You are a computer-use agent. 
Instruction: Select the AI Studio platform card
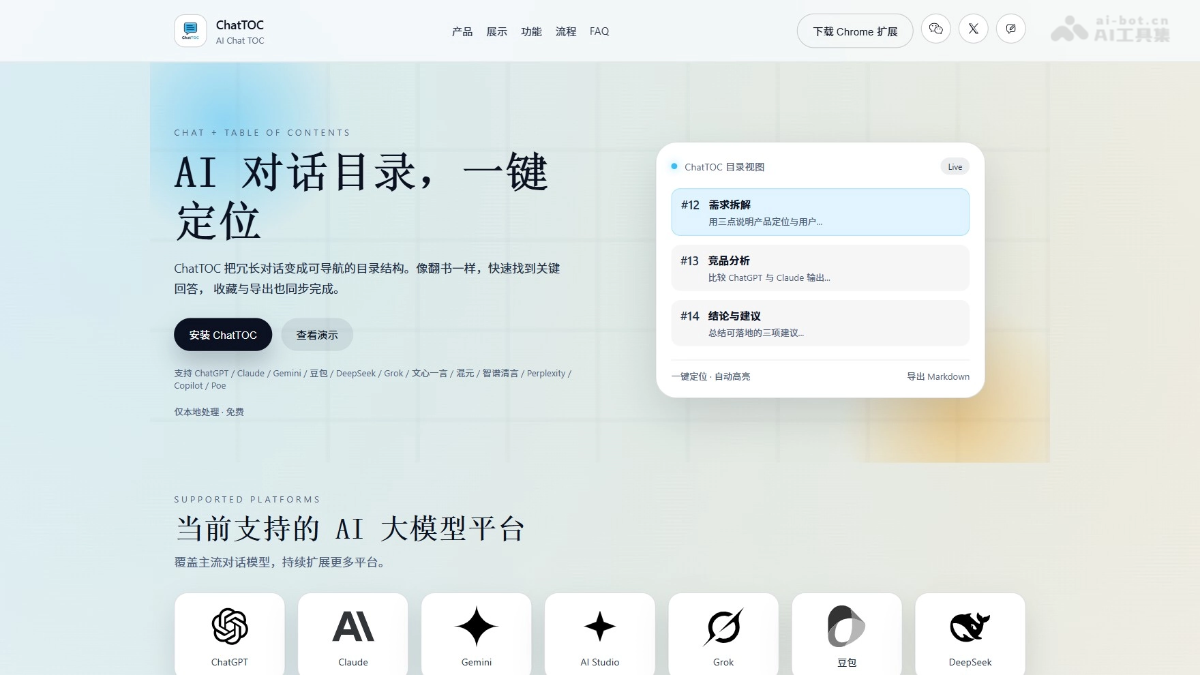pyautogui.click(x=600, y=634)
